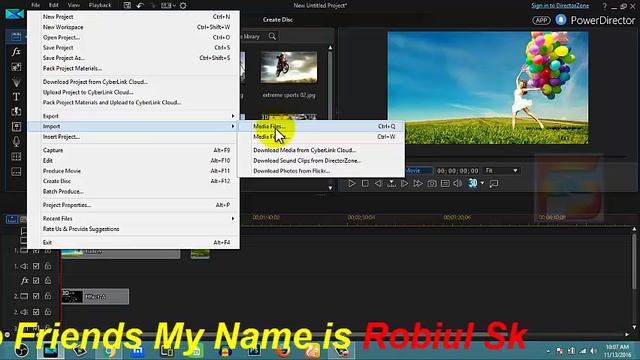Viewport: 640px width, 360px height.
Task: Step to next frame in preview
Action: pos(404,184)
